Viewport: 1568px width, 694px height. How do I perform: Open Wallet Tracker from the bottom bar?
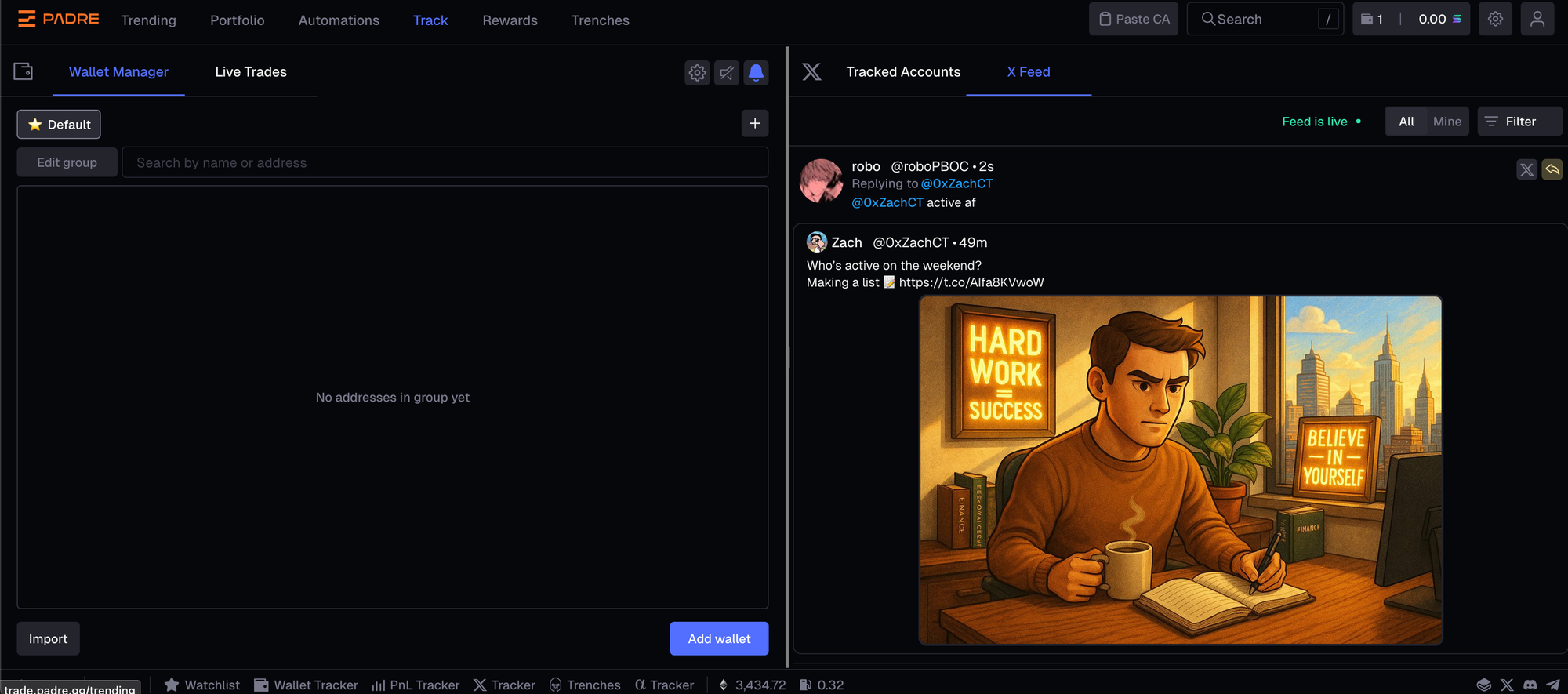[x=306, y=685]
